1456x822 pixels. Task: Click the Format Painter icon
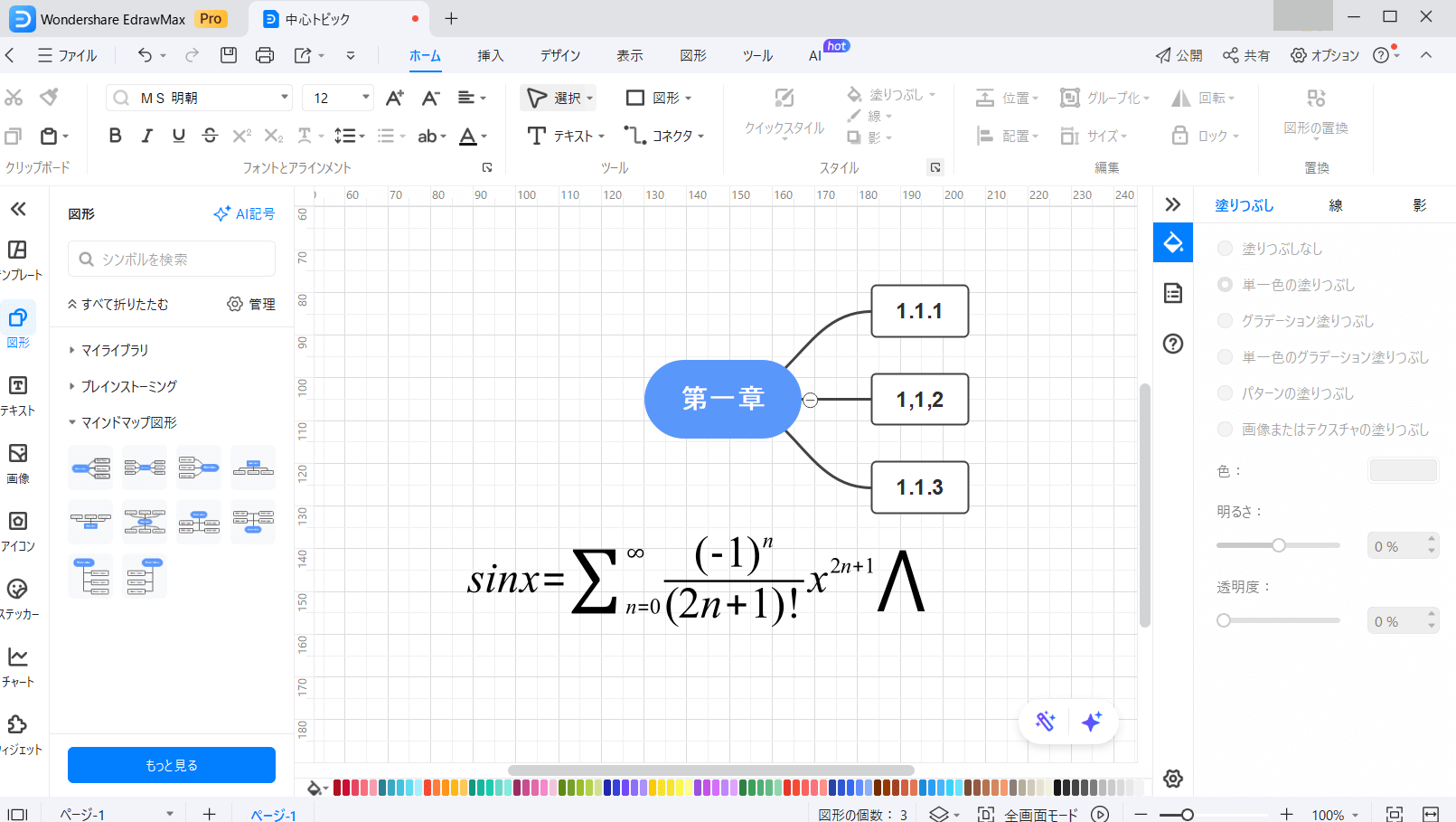tap(50, 97)
